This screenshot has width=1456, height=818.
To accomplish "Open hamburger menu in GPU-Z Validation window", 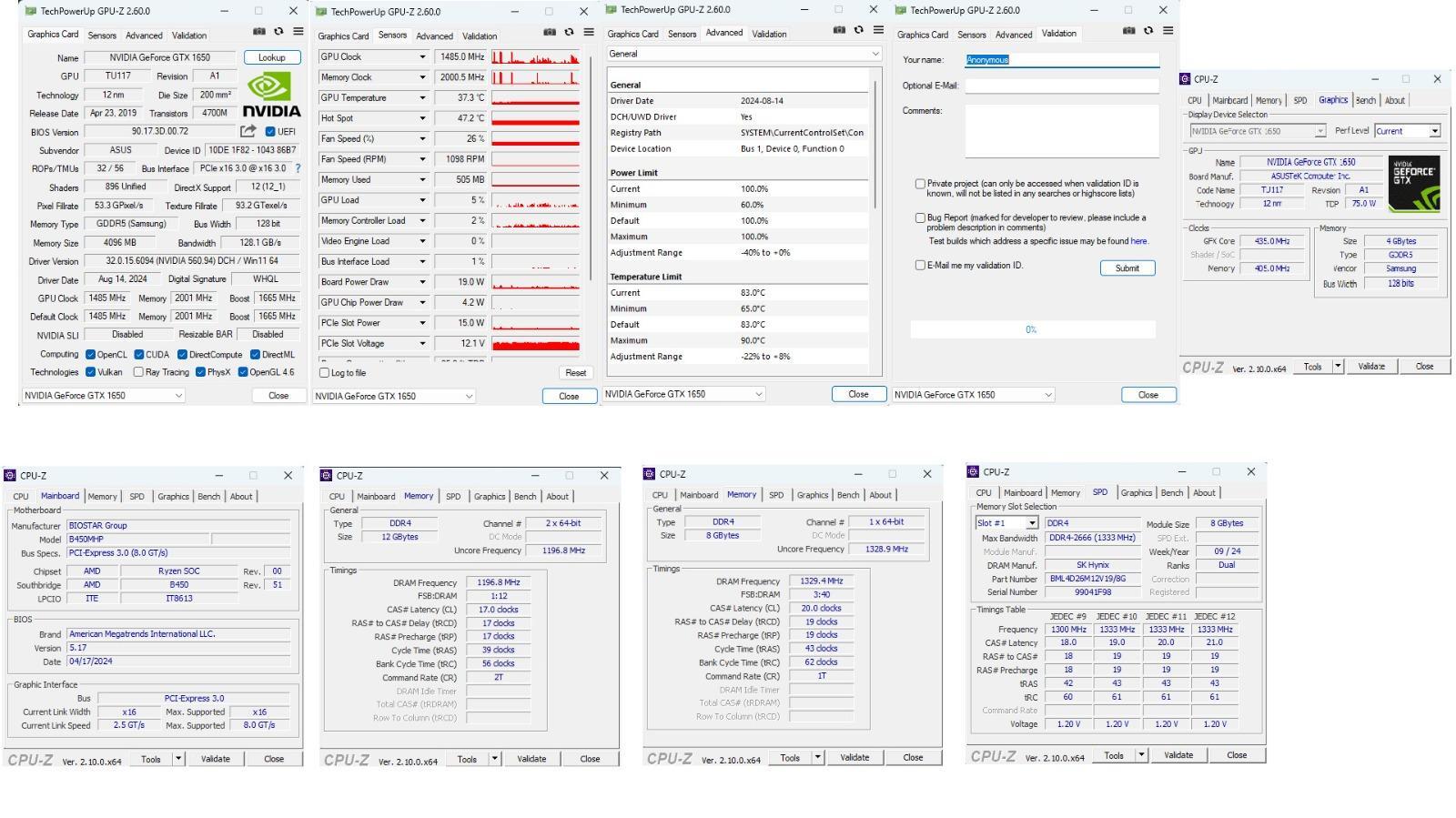I will (1168, 30).
